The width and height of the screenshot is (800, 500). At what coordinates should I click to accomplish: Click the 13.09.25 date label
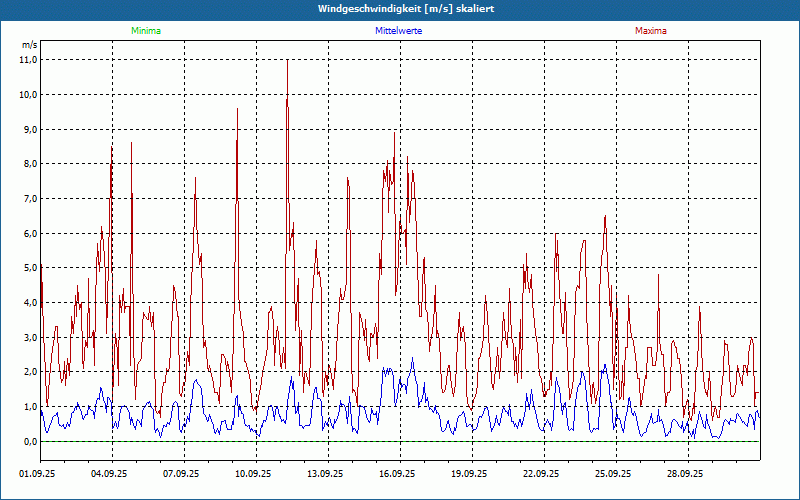[324, 474]
